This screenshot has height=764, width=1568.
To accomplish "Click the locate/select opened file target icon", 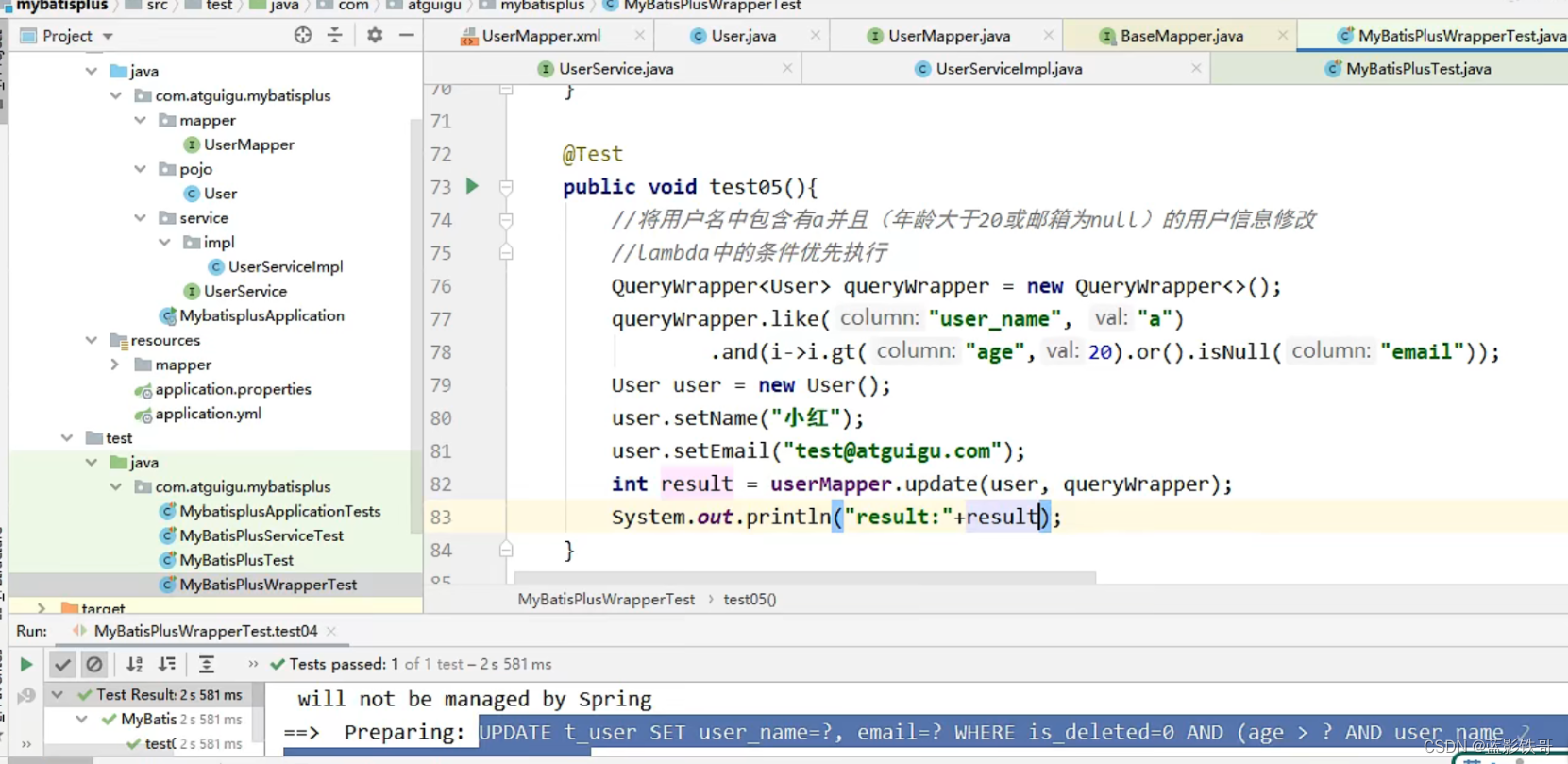I will click(302, 35).
